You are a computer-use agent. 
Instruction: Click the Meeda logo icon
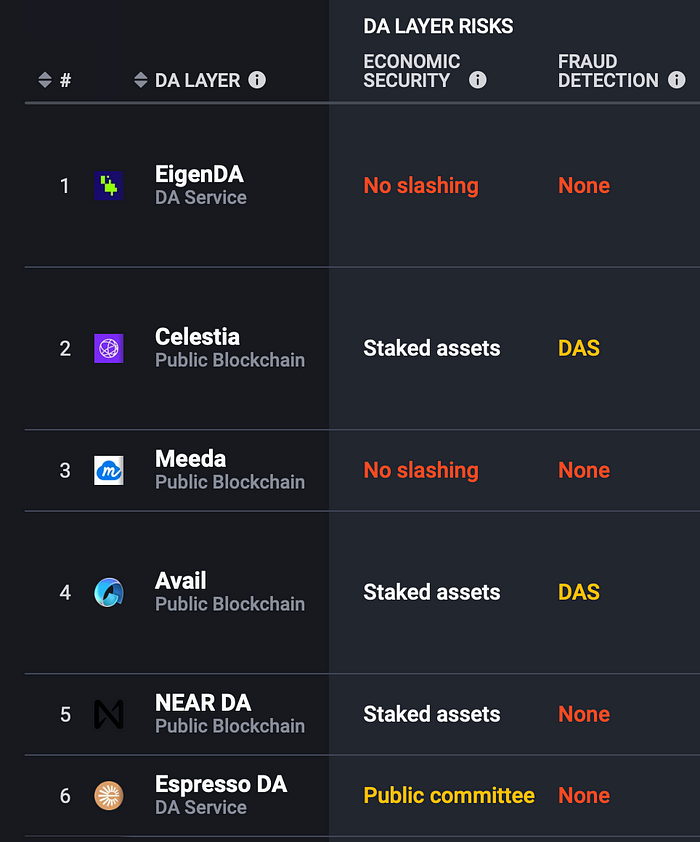[x=108, y=470]
